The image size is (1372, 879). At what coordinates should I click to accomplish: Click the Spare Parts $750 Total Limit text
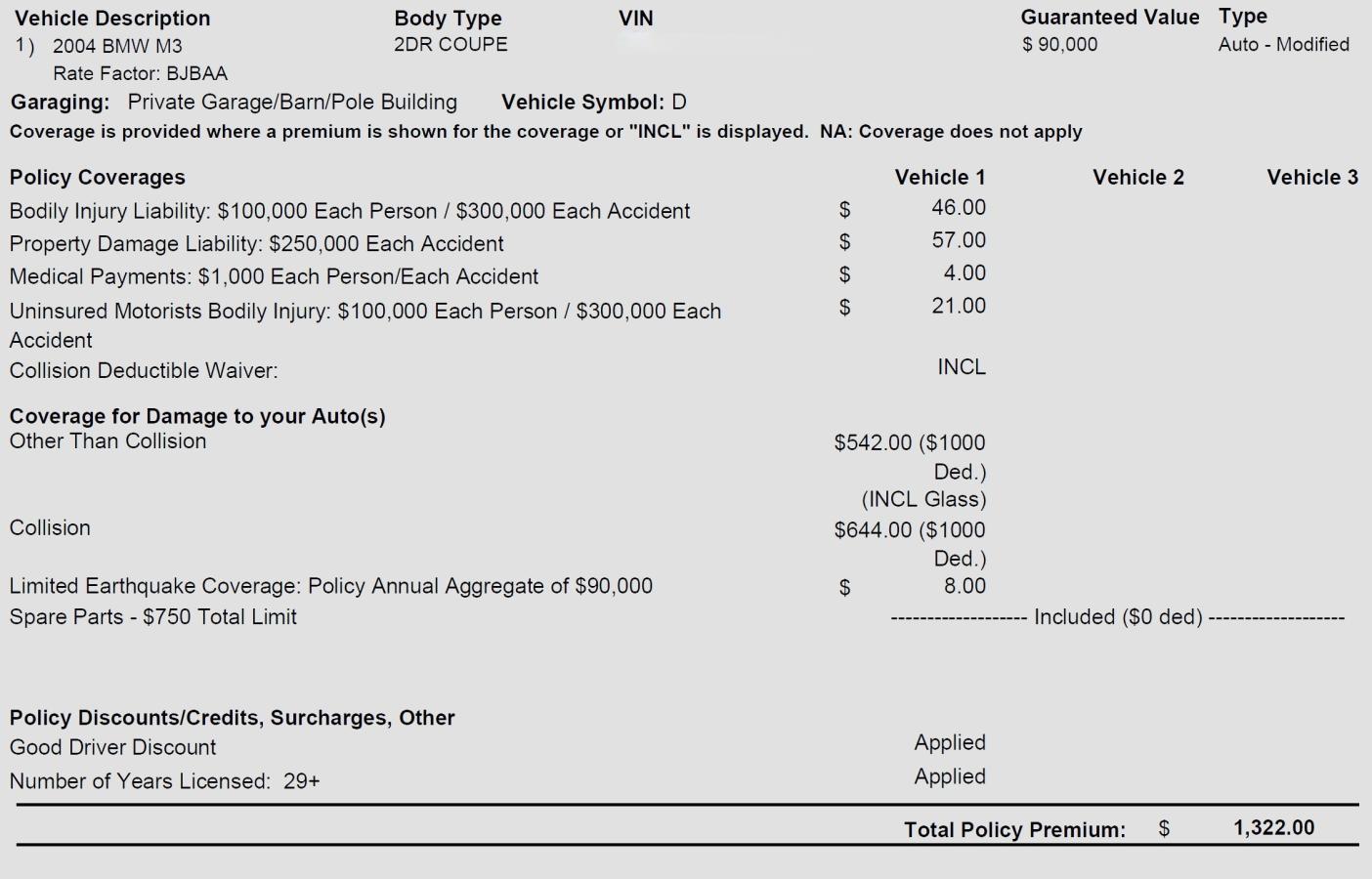click(x=152, y=616)
